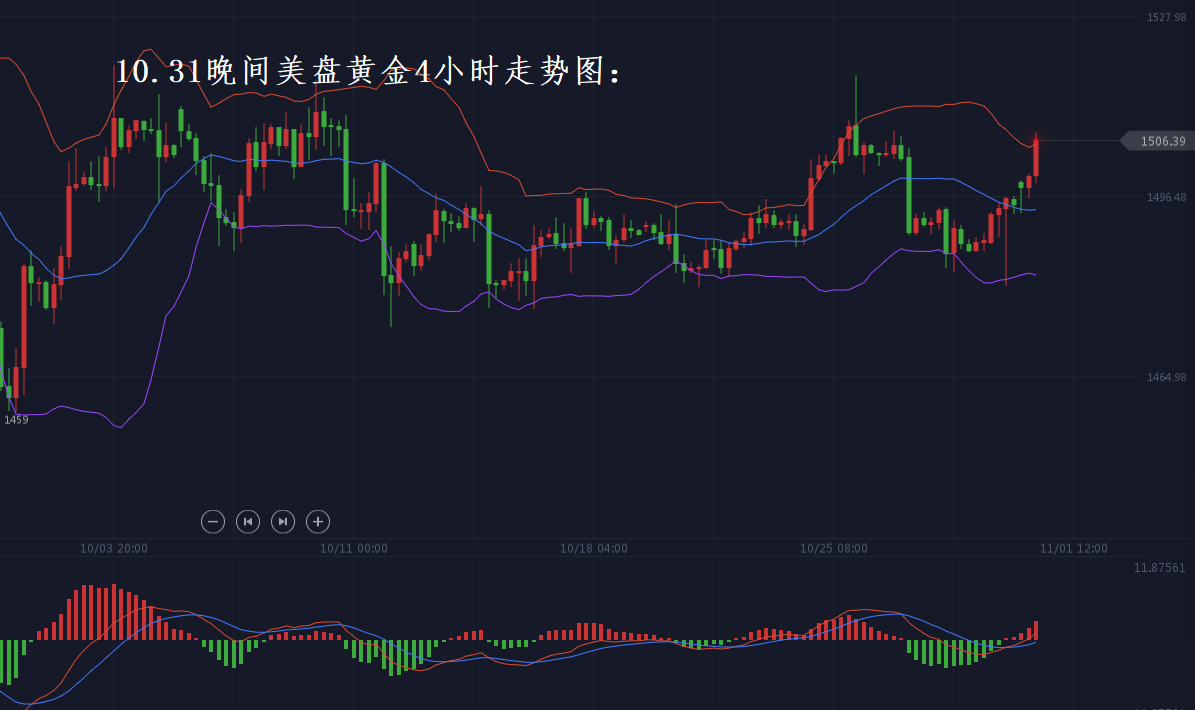Zoom in the chart with plus icon
The height and width of the screenshot is (710, 1195).
pyautogui.click(x=318, y=521)
